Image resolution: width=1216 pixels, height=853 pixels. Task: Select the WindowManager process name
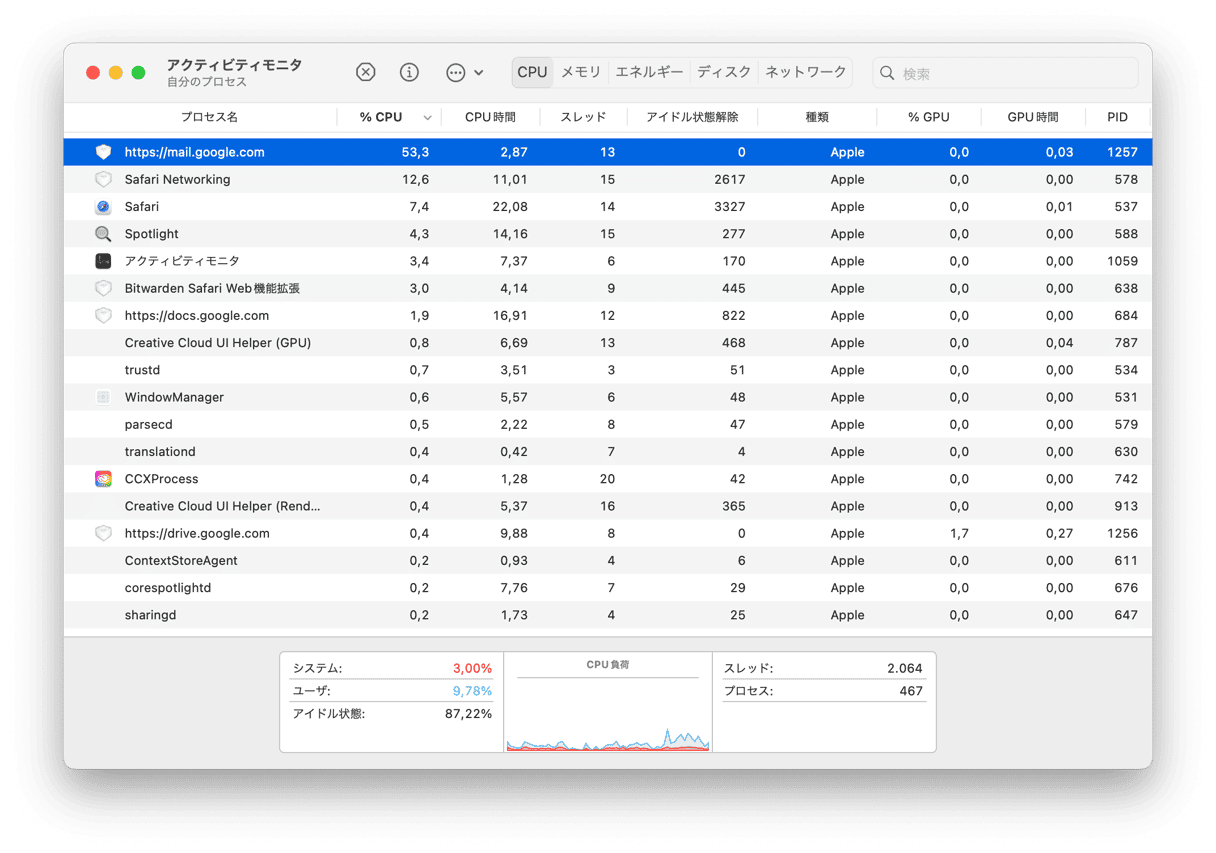[174, 397]
